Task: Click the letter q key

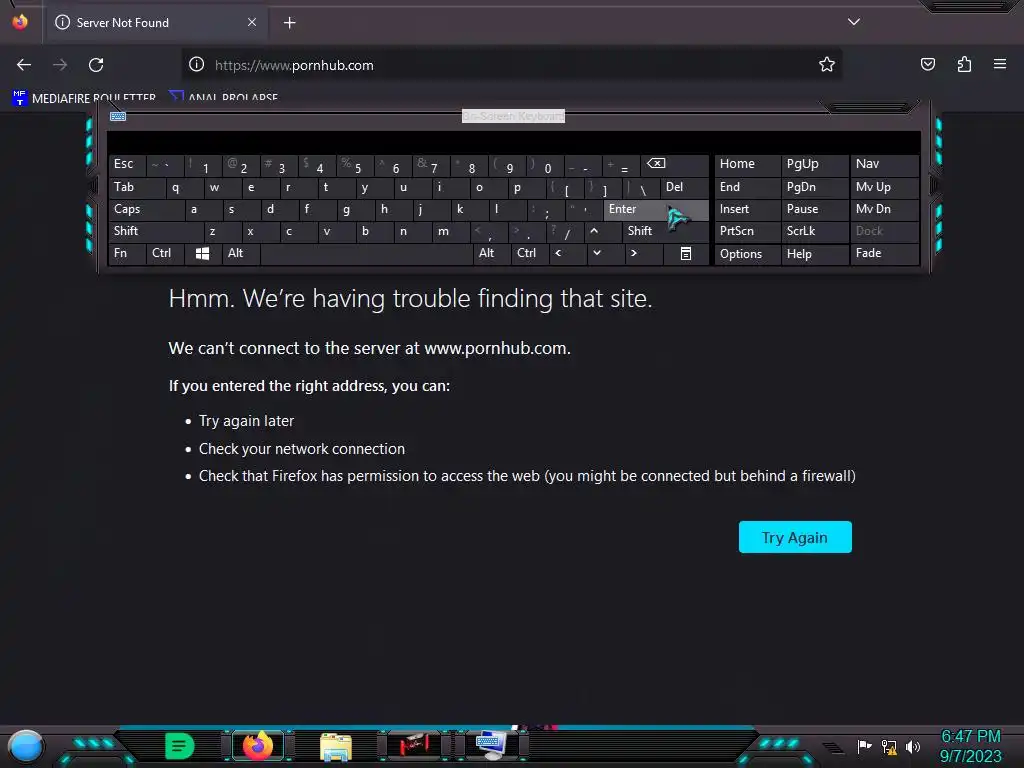Action: [184, 187]
